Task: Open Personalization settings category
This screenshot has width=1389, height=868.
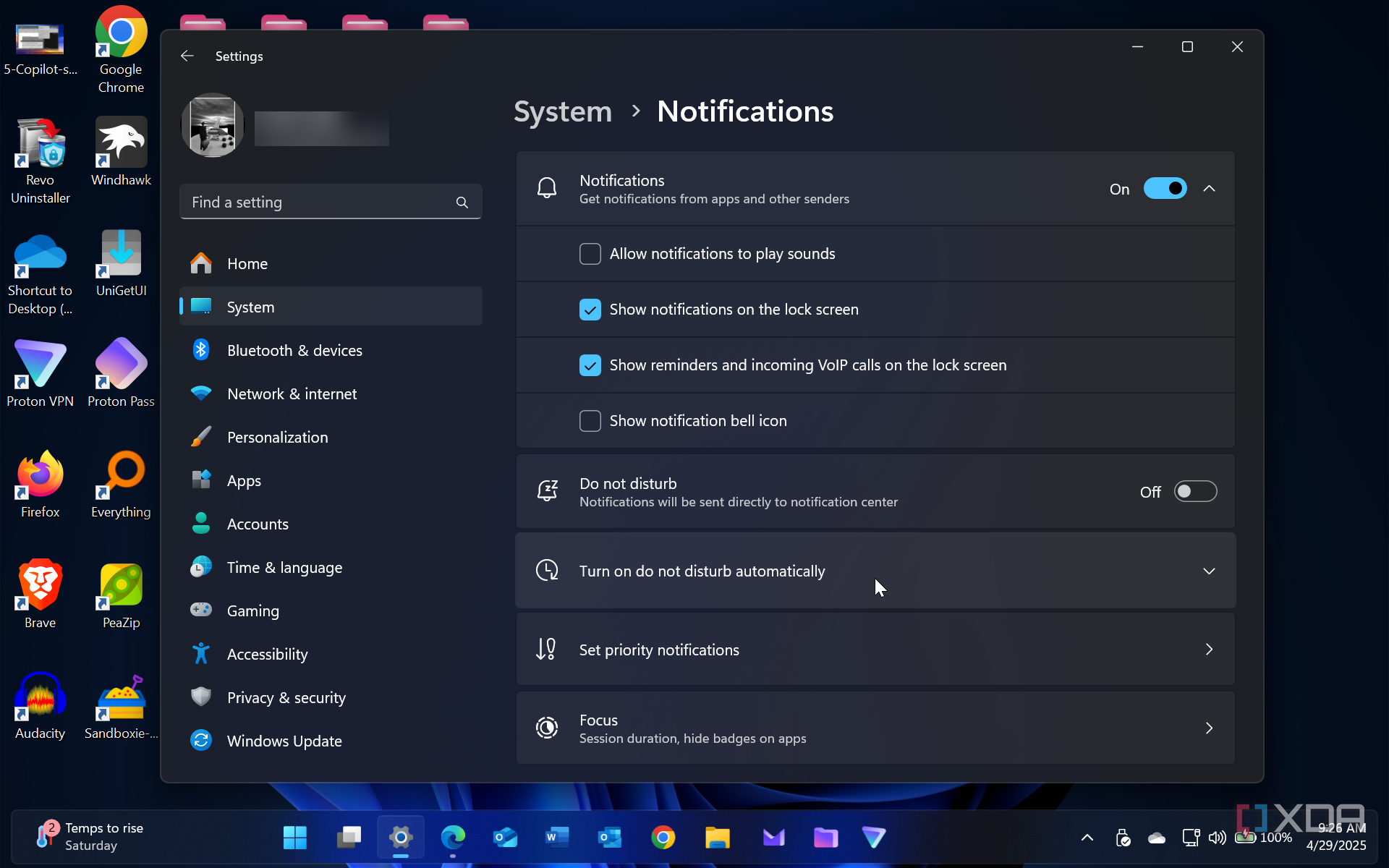Action: 331,437
